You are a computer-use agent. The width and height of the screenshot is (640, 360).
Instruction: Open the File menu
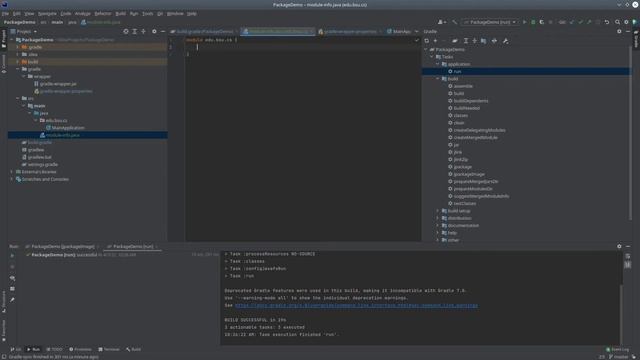pos(5,13)
